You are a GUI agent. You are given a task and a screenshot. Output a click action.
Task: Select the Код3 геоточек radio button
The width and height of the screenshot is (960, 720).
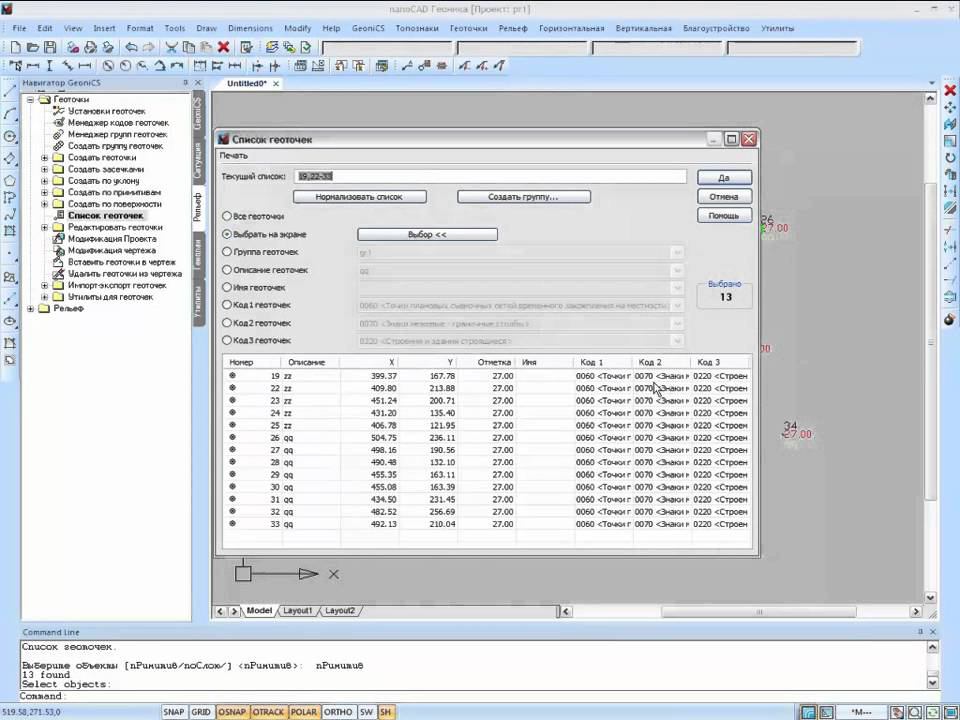pyautogui.click(x=227, y=340)
